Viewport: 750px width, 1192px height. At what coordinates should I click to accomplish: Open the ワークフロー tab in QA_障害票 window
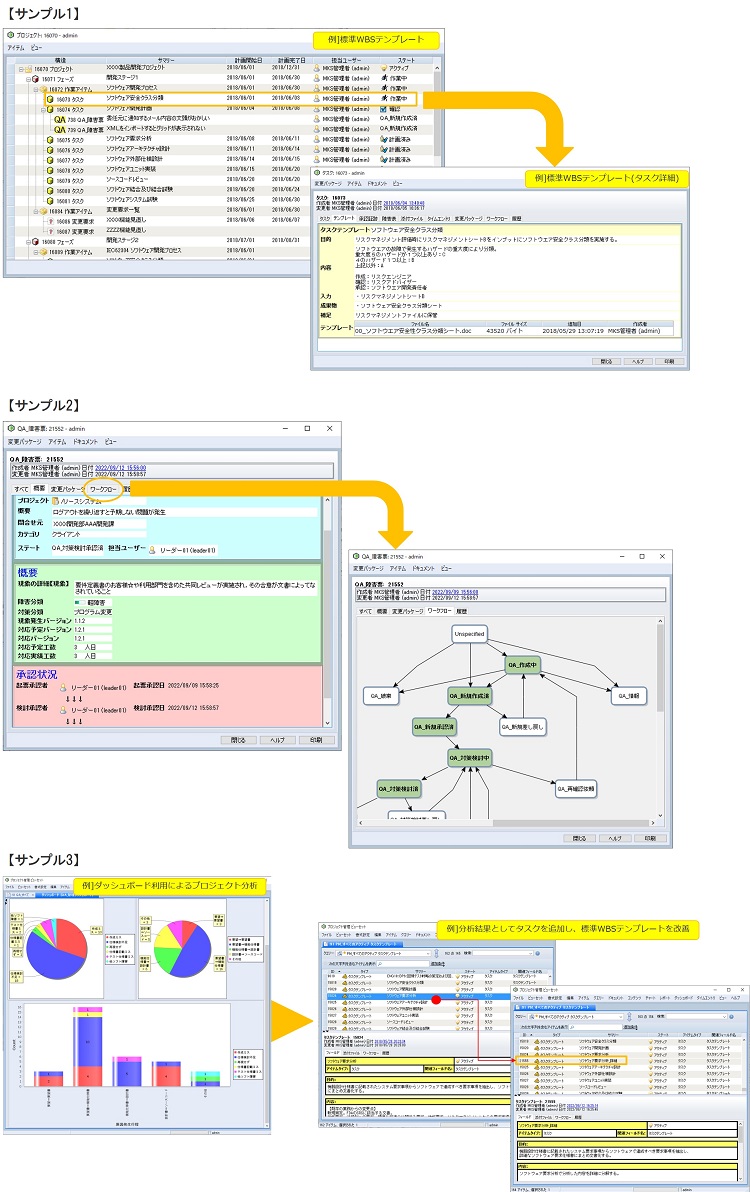pos(104,489)
